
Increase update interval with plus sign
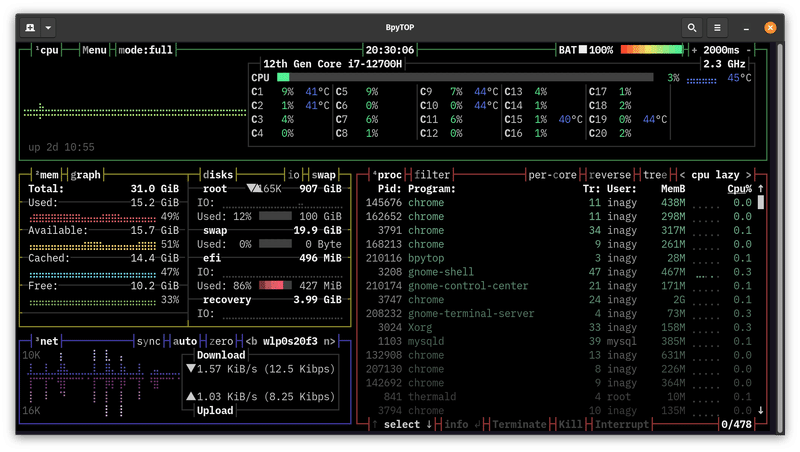695,50
